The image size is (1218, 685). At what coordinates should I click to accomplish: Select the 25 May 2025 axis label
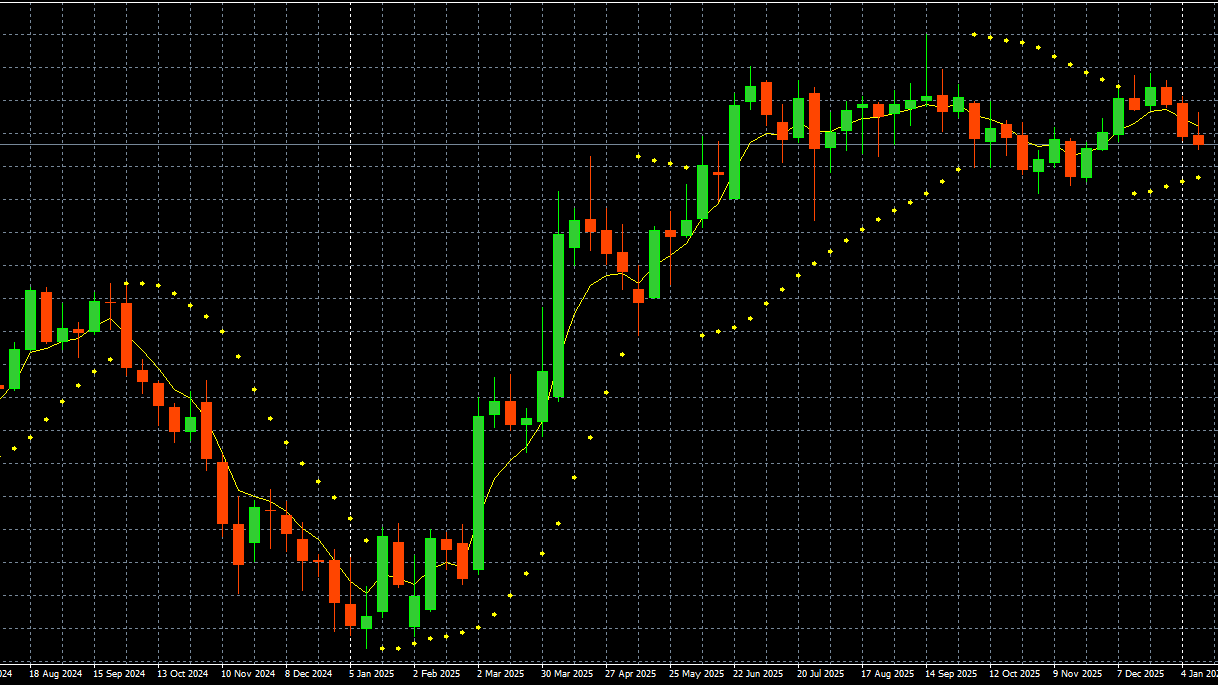click(x=696, y=674)
